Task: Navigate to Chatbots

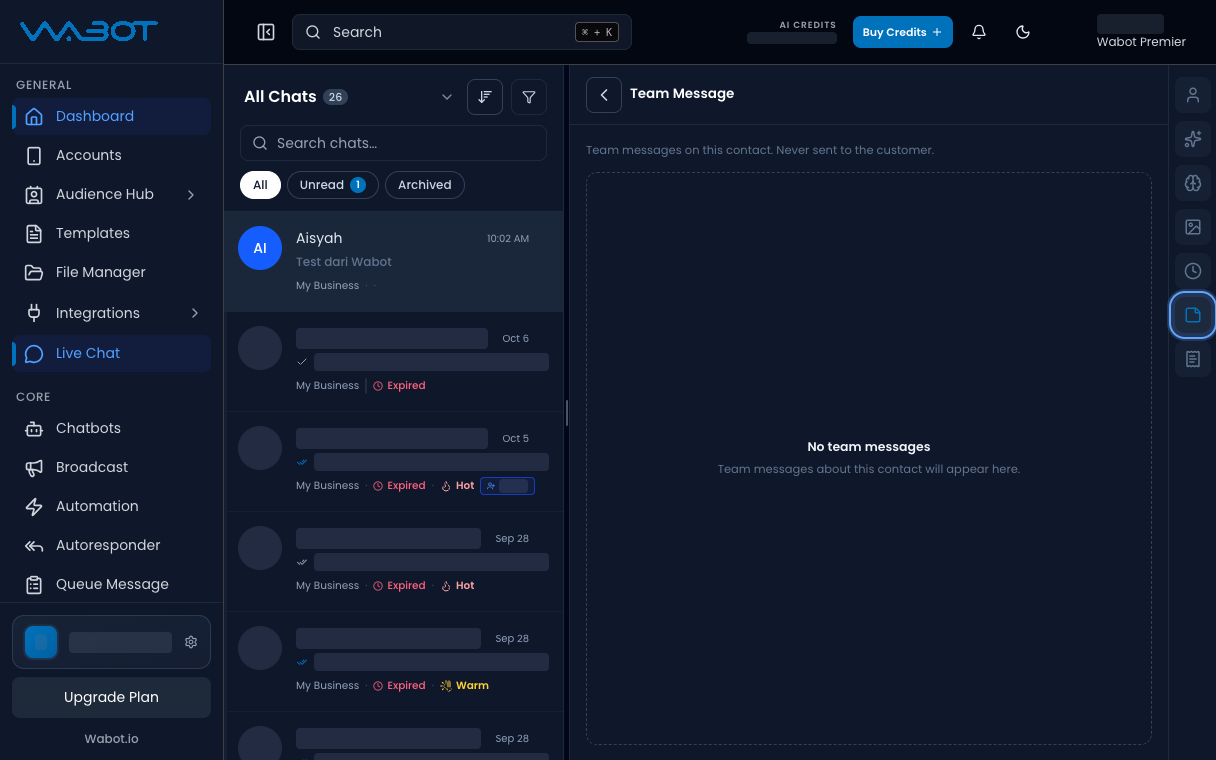Action: [111, 428]
